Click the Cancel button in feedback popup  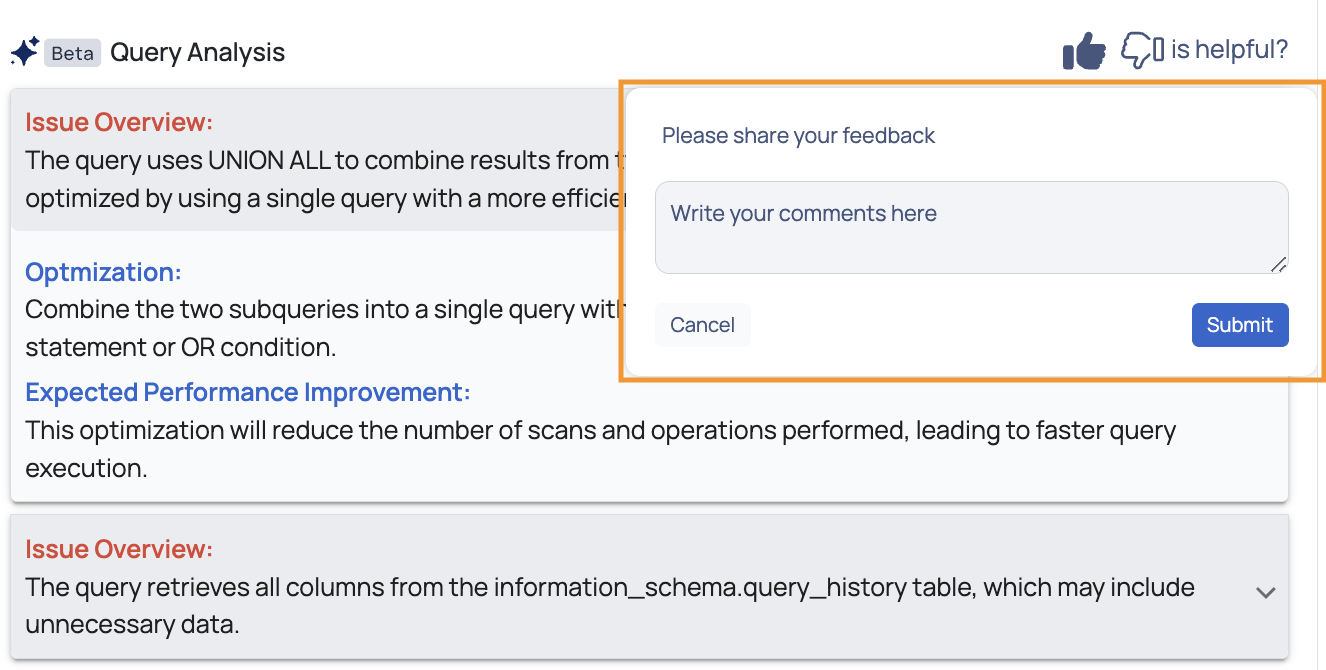pyautogui.click(x=702, y=325)
